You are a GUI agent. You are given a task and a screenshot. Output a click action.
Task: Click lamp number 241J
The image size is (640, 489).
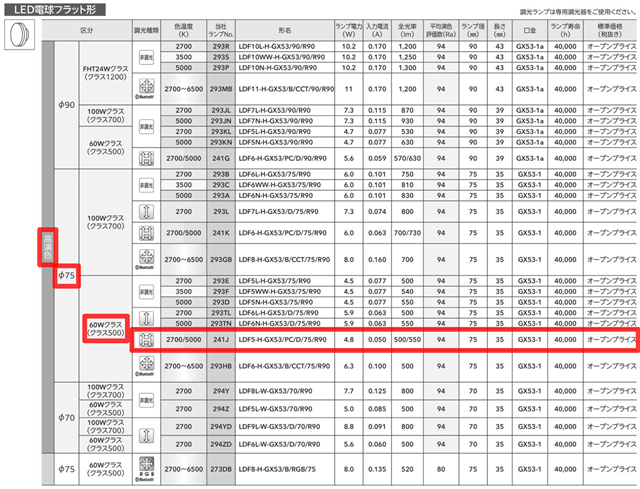click(221, 339)
